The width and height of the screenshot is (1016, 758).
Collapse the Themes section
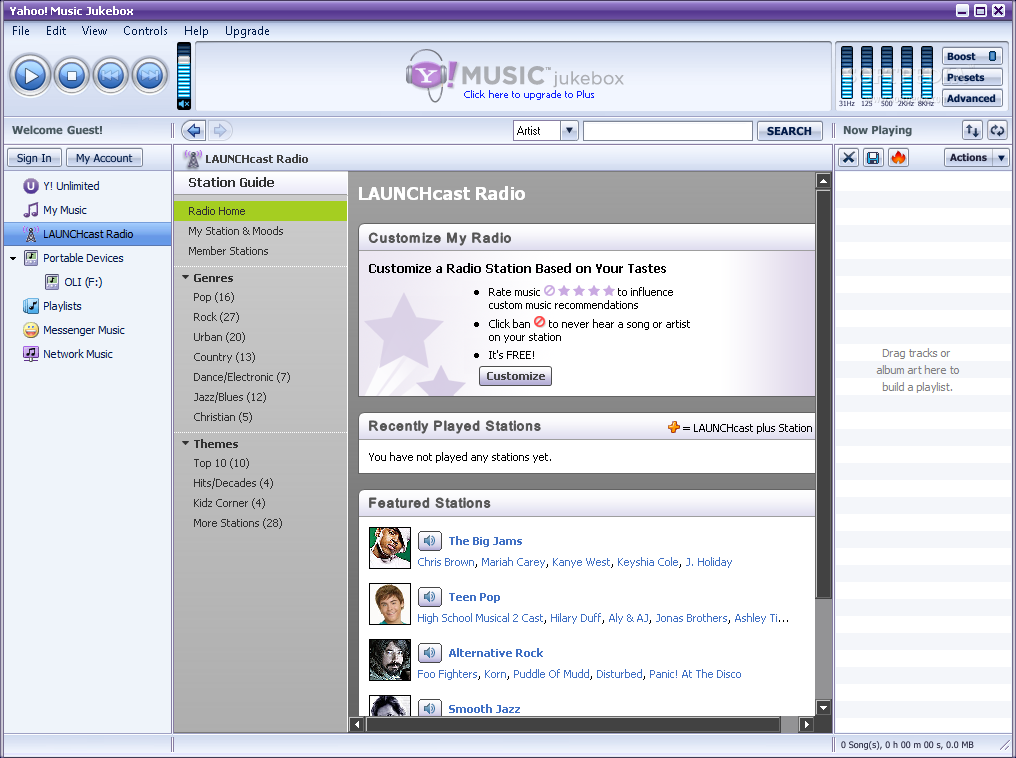coord(185,444)
